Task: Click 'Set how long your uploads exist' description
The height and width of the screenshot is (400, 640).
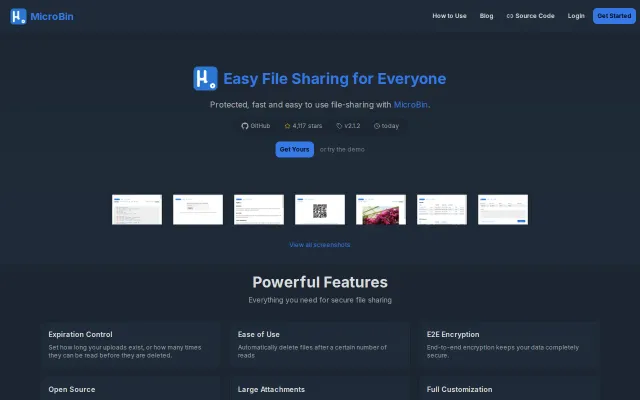Action: 125,351
